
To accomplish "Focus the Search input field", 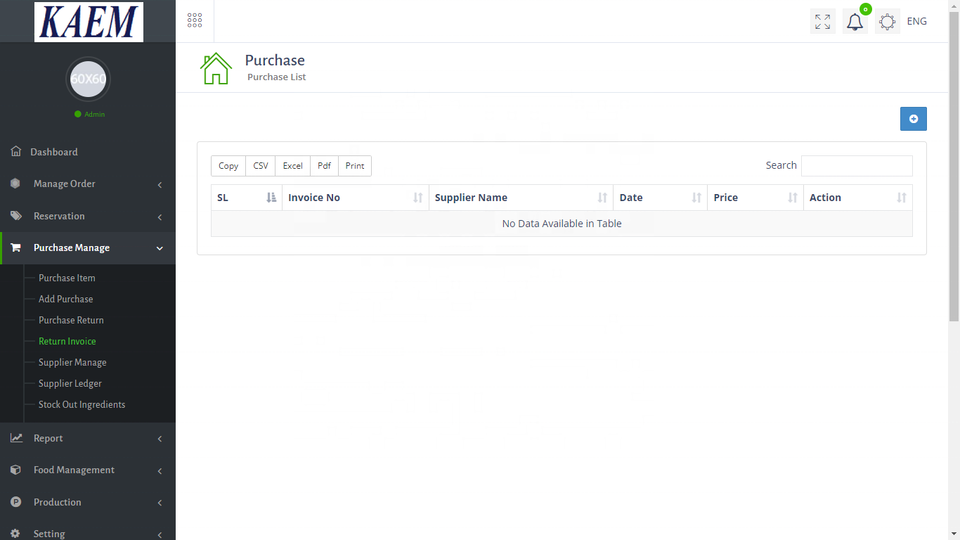I will [x=857, y=166].
